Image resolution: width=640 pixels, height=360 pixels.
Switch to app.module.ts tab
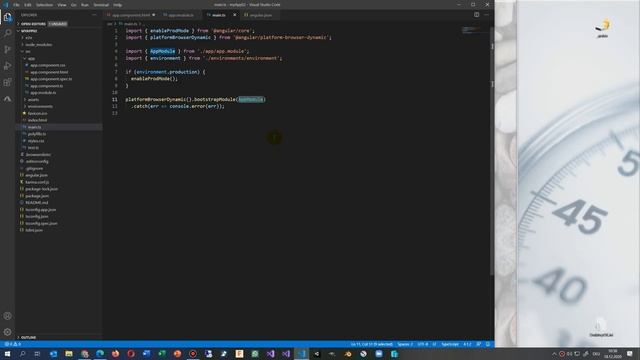[x=180, y=15]
